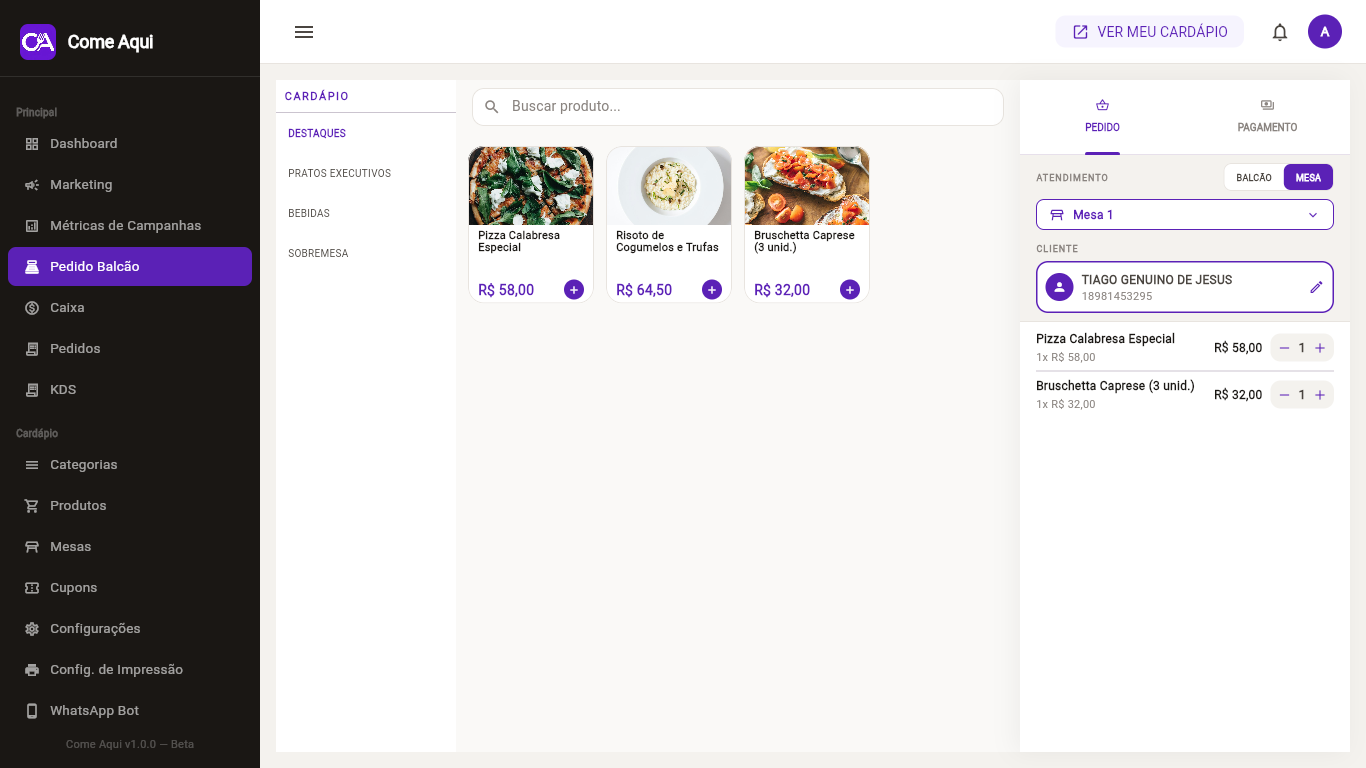
Task: Switch to the Pagamento tab
Action: (x=1267, y=117)
